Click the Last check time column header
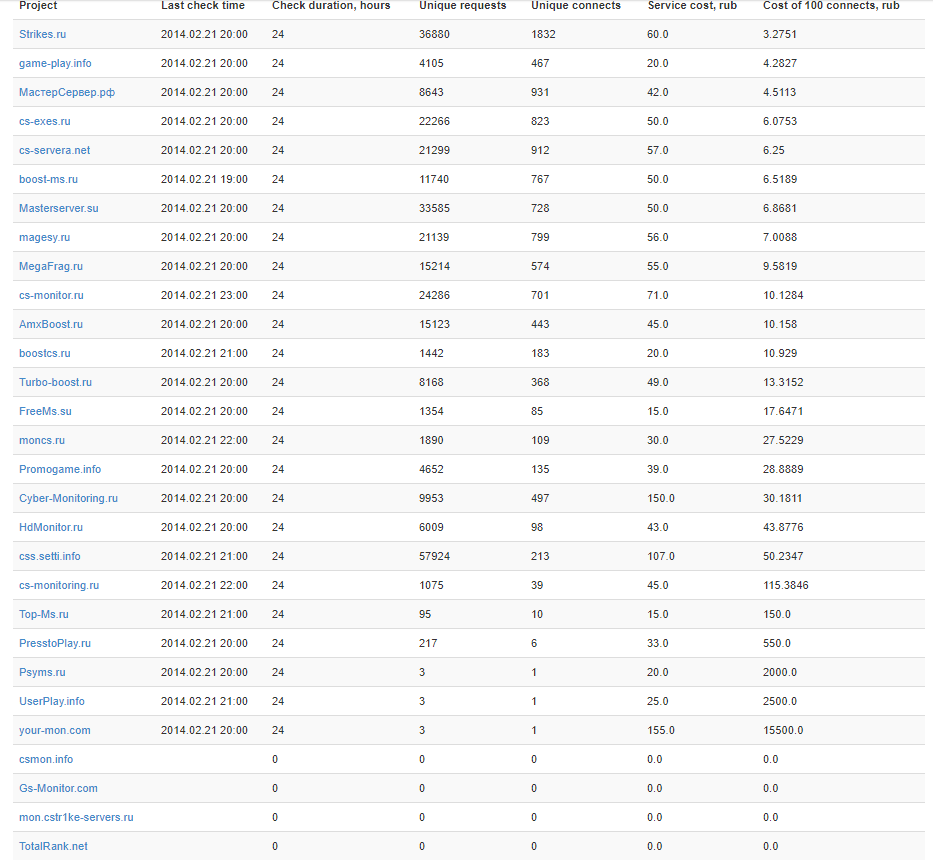Screen dimensions: 933x865 [203, 5]
